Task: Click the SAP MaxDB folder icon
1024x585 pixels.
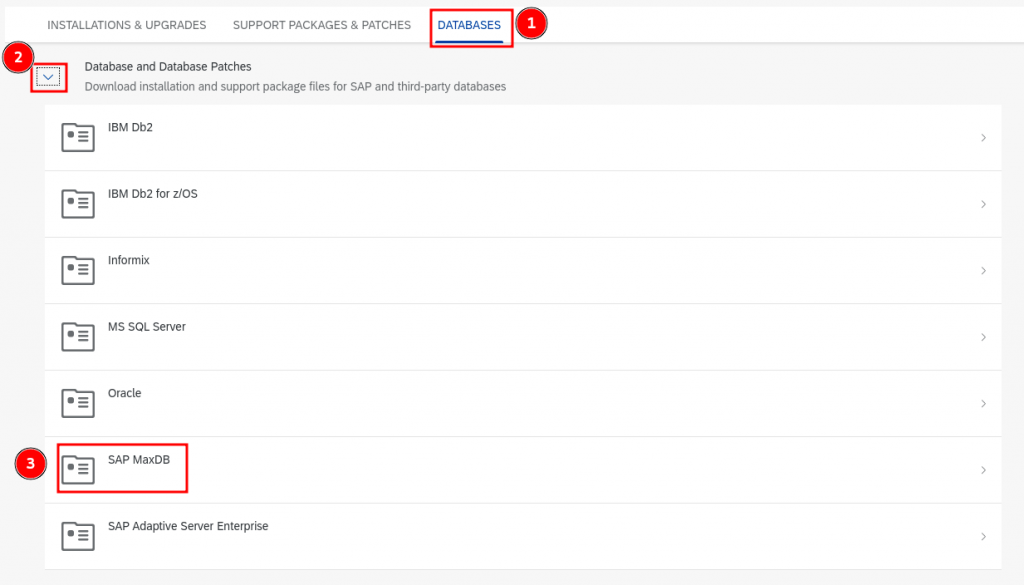Action: click(78, 470)
